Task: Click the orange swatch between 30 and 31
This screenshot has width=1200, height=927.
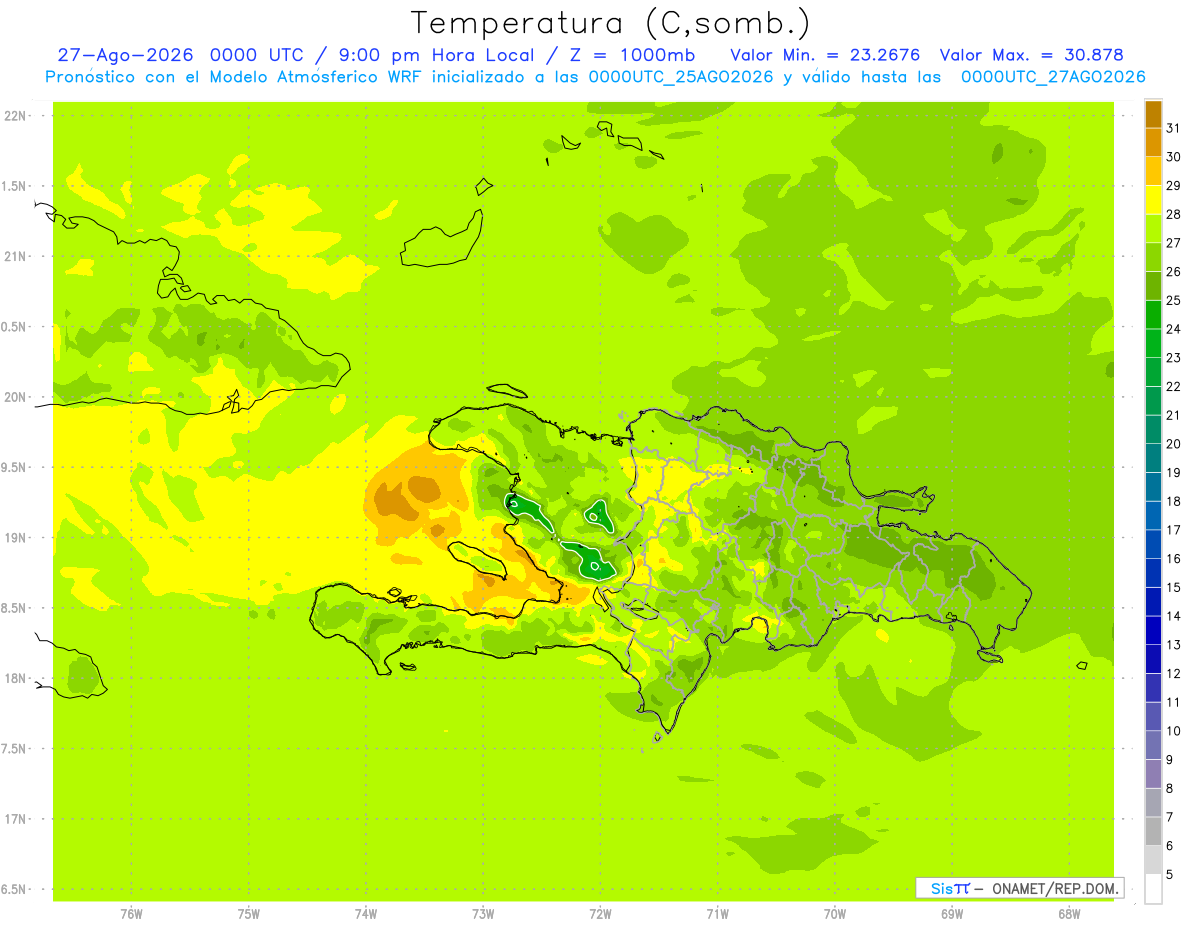Action: coord(1153,142)
